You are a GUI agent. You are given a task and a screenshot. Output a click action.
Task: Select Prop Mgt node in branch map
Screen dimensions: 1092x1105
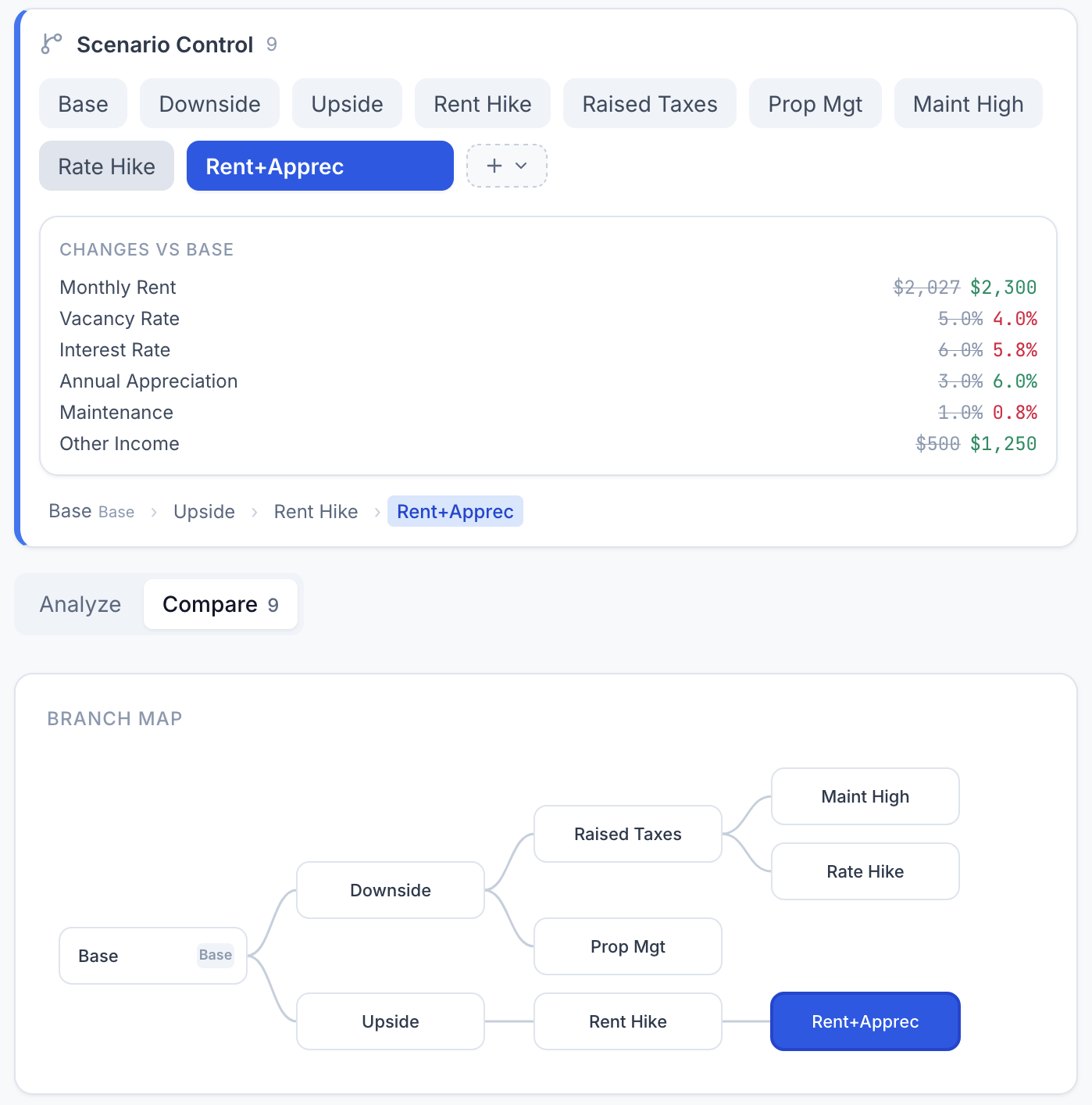click(x=627, y=946)
